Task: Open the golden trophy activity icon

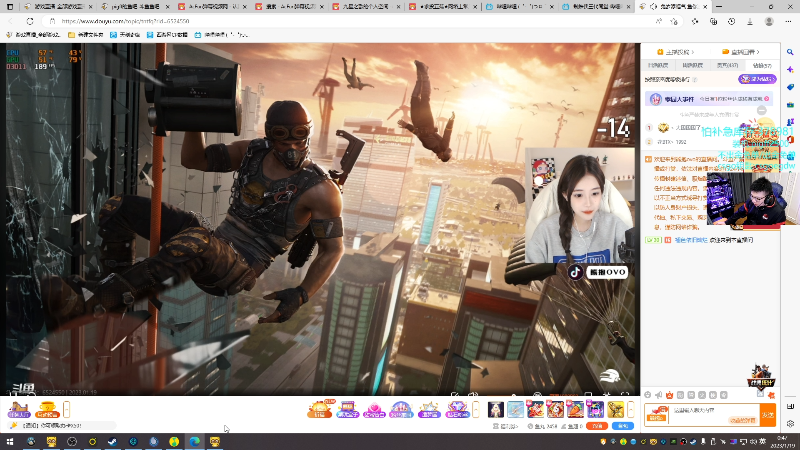Action: coord(47,409)
